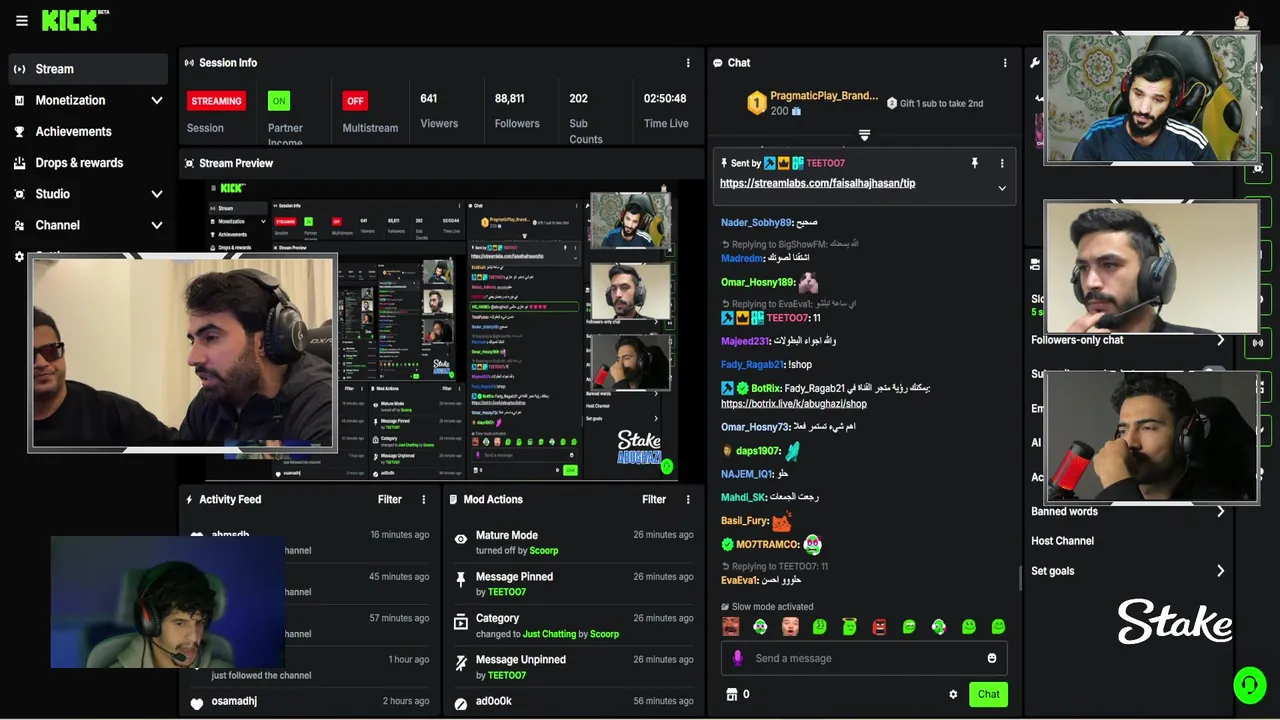Click username EvaEva1 in chat

(739, 580)
